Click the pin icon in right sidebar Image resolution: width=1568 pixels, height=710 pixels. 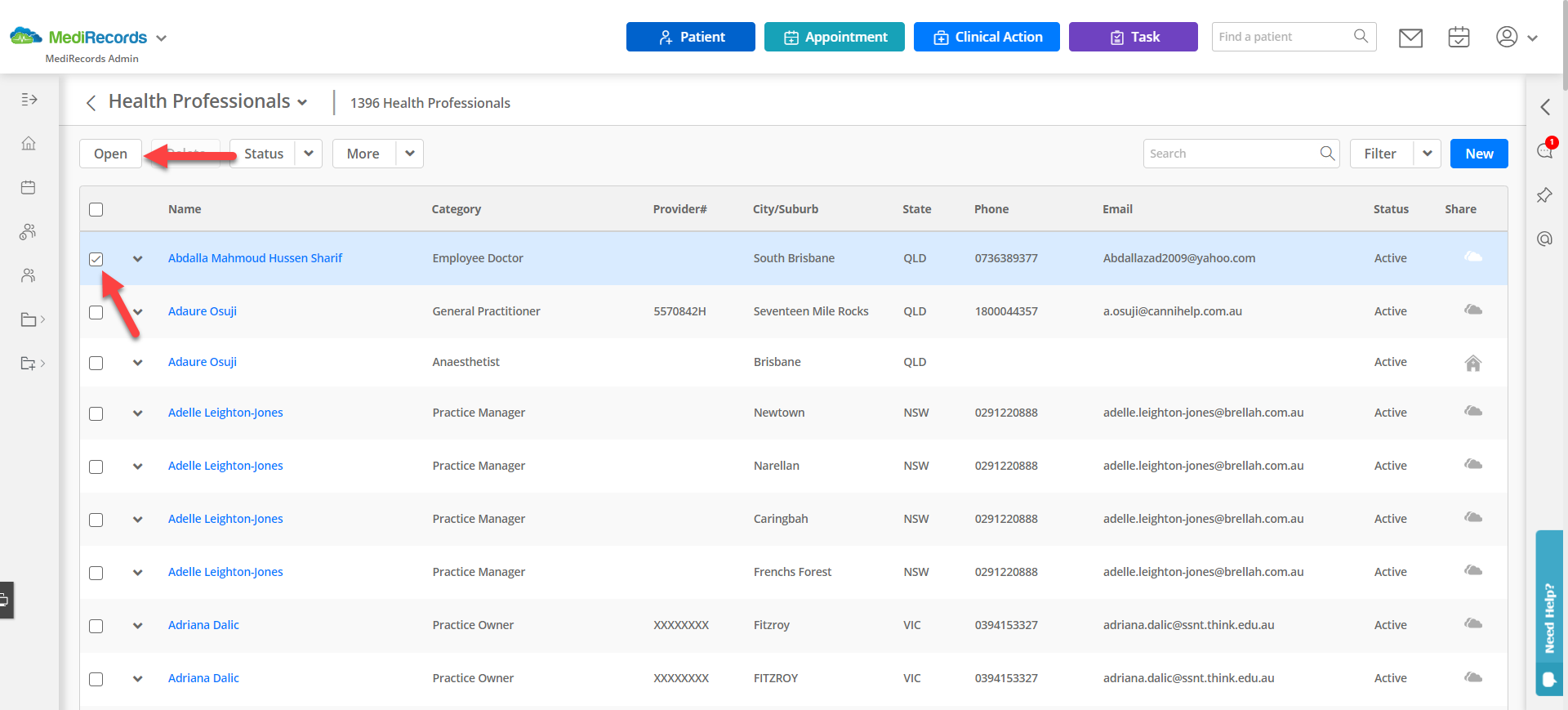(1544, 195)
